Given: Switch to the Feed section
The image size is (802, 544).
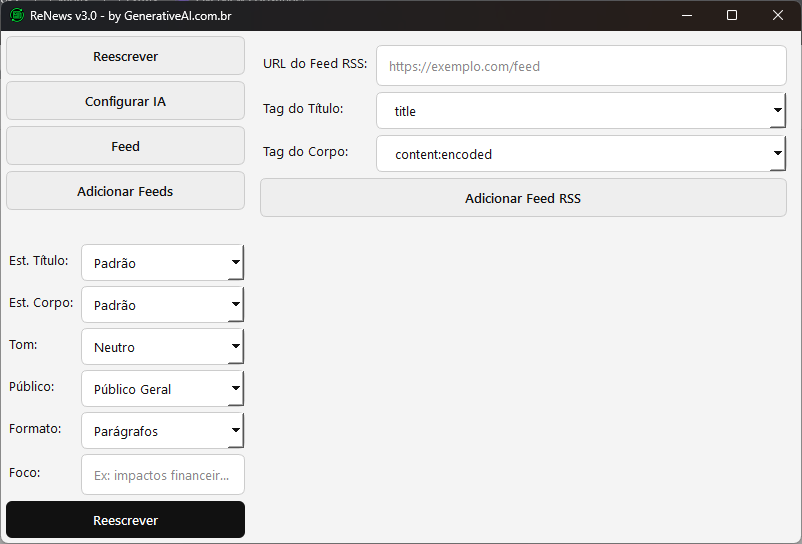Looking at the screenshot, I should 125,146.
